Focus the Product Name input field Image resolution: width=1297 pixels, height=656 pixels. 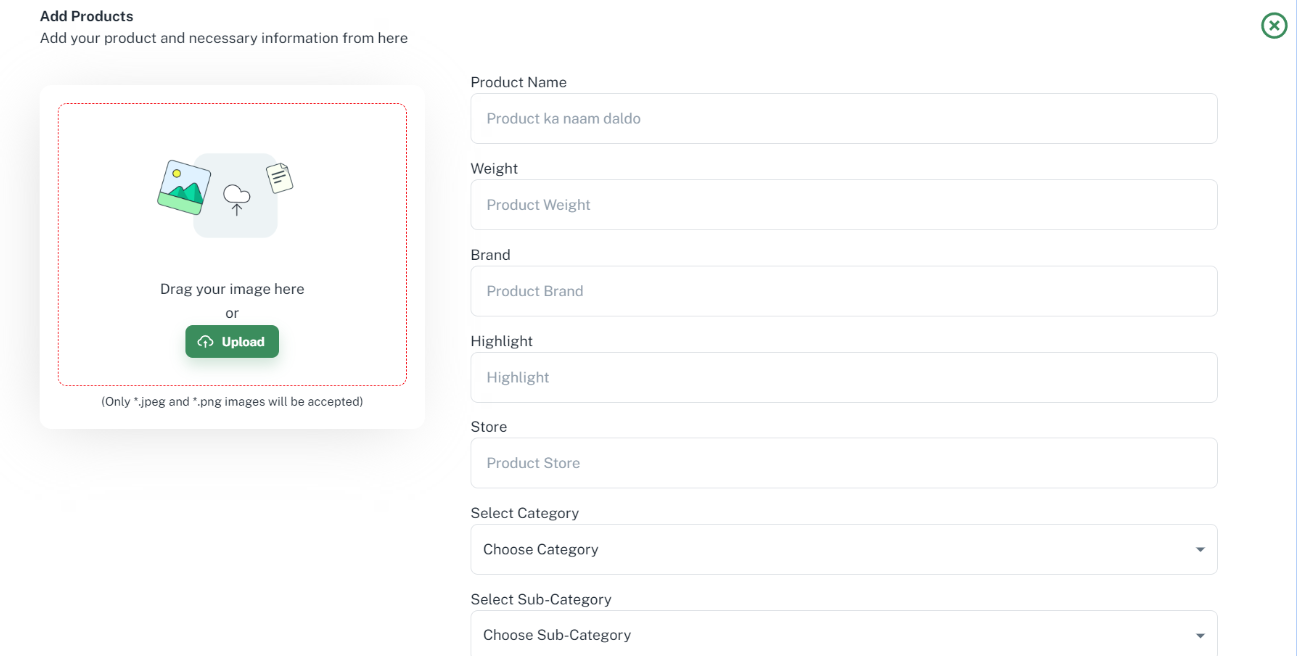coord(843,118)
